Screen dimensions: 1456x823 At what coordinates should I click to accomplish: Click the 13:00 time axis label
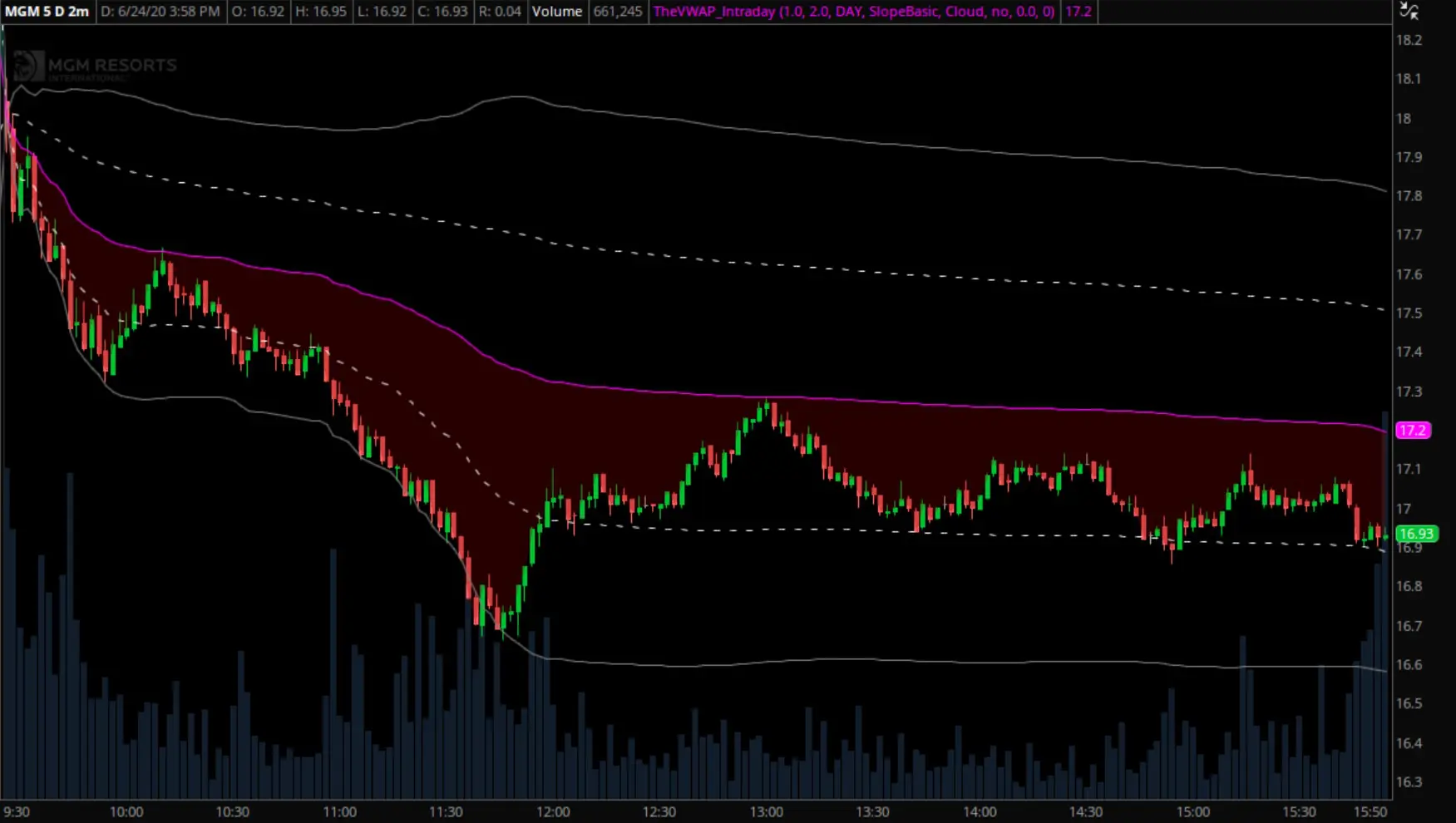[x=767, y=812]
